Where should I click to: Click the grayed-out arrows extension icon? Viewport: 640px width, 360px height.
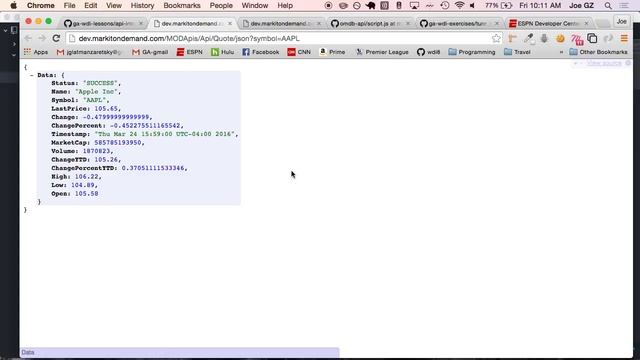point(608,38)
